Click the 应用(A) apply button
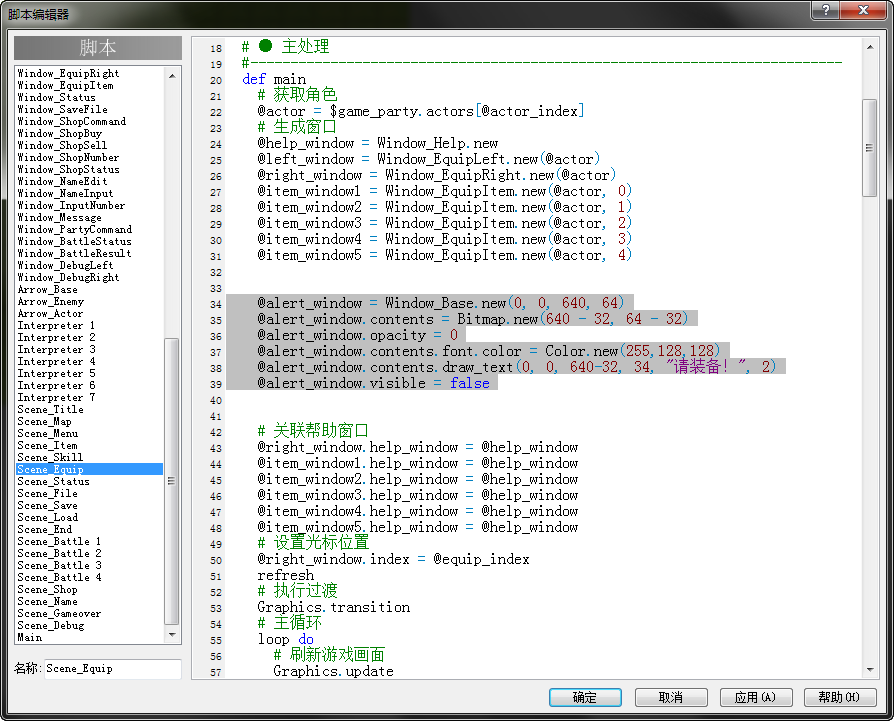This screenshot has height=721, width=894. [755, 697]
